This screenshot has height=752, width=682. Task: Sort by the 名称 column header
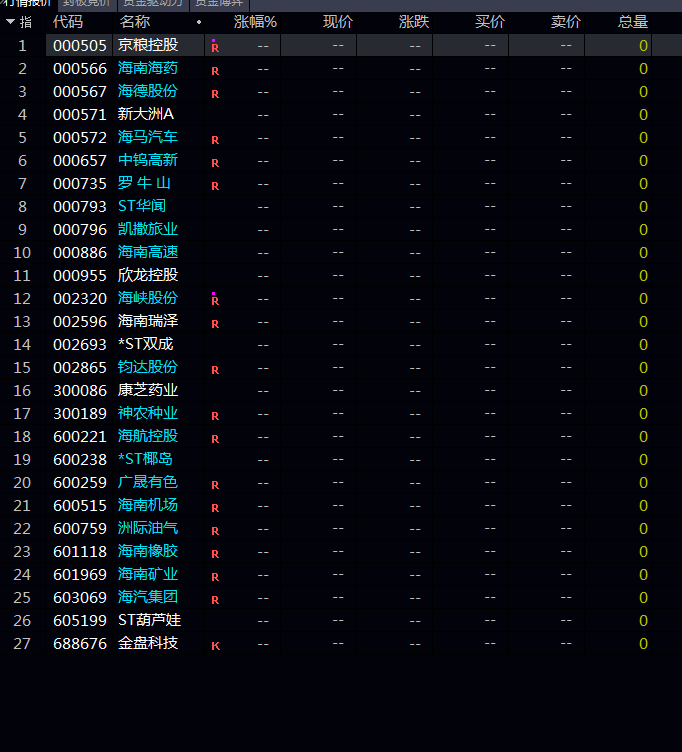135,22
